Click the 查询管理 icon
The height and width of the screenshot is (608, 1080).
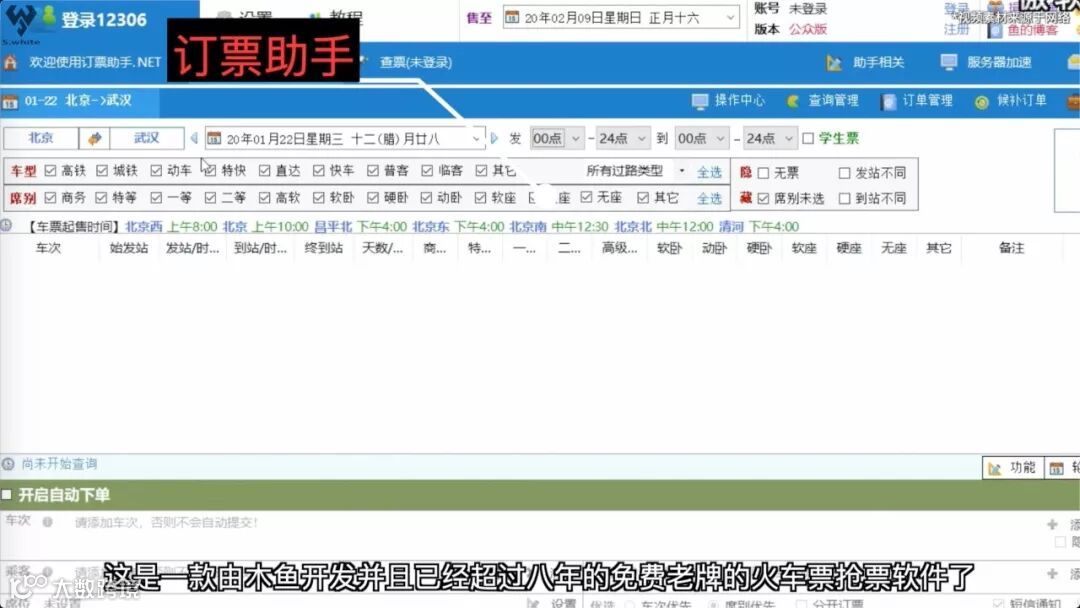click(793, 102)
